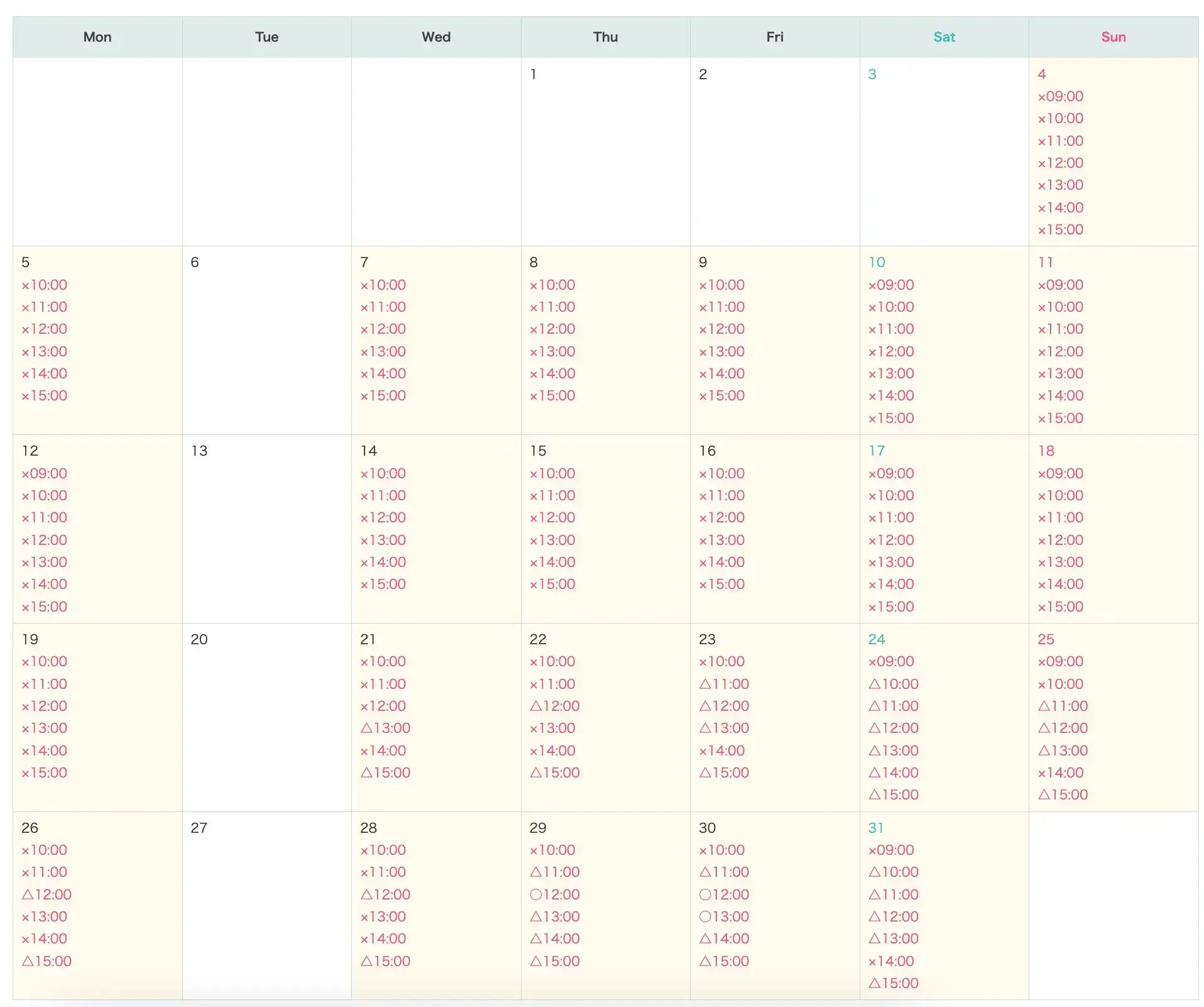Click ×15:00 on Sunday the 18th
The height and width of the screenshot is (1007, 1204).
click(1061, 606)
